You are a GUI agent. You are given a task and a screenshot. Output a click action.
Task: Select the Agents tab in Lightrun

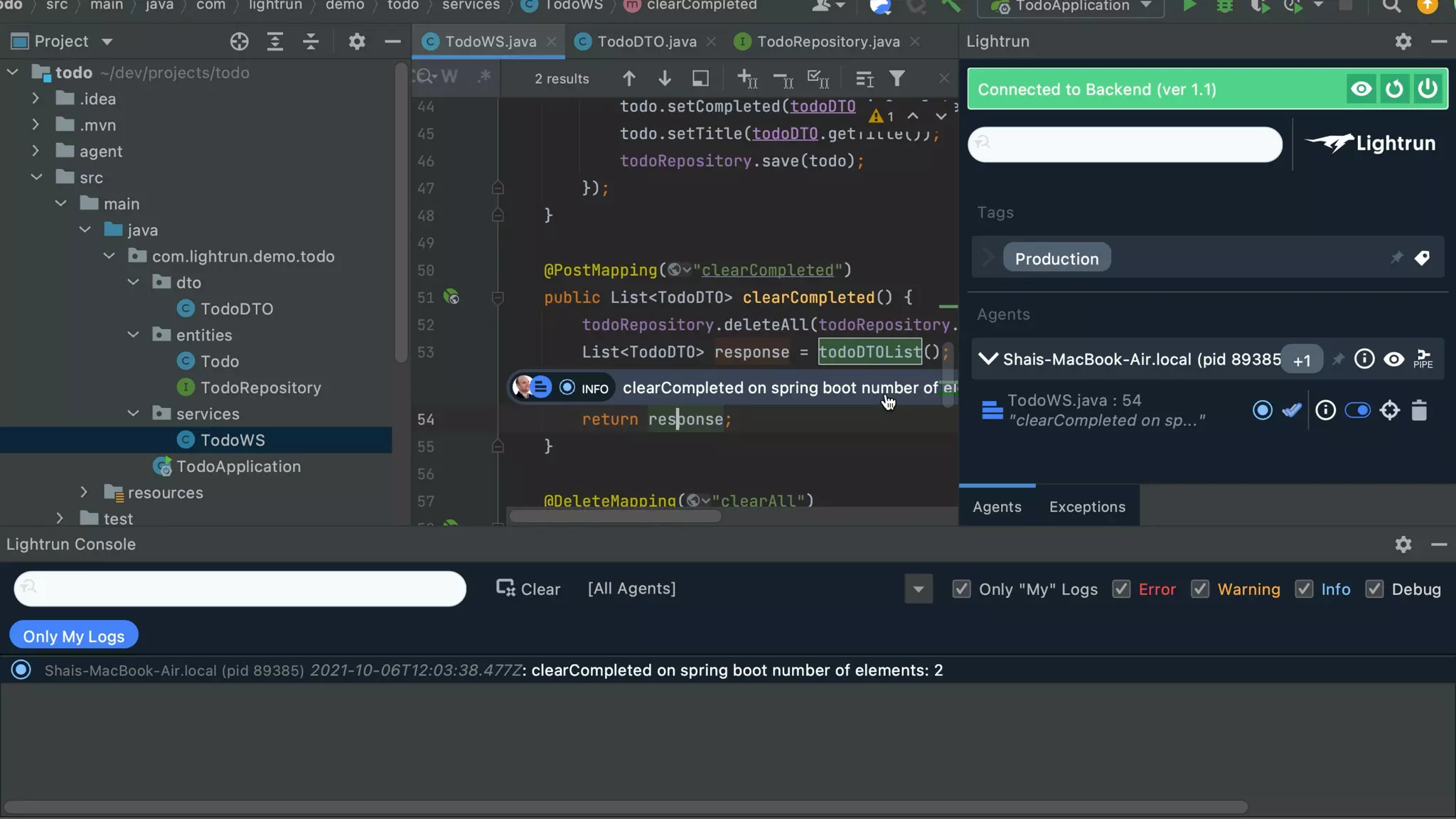pyautogui.click(x=997, y=507)
